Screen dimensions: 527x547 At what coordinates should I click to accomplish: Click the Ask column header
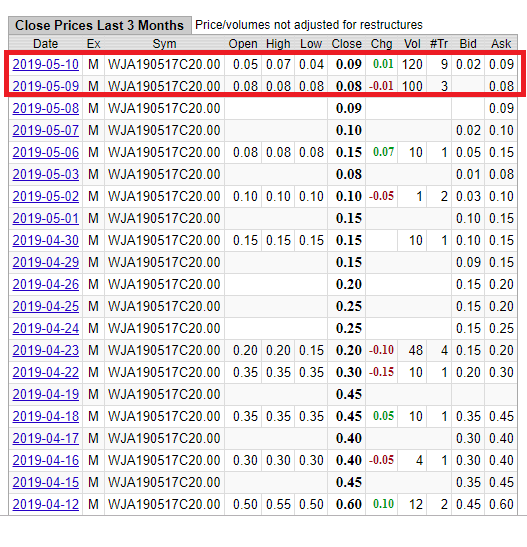501,44
